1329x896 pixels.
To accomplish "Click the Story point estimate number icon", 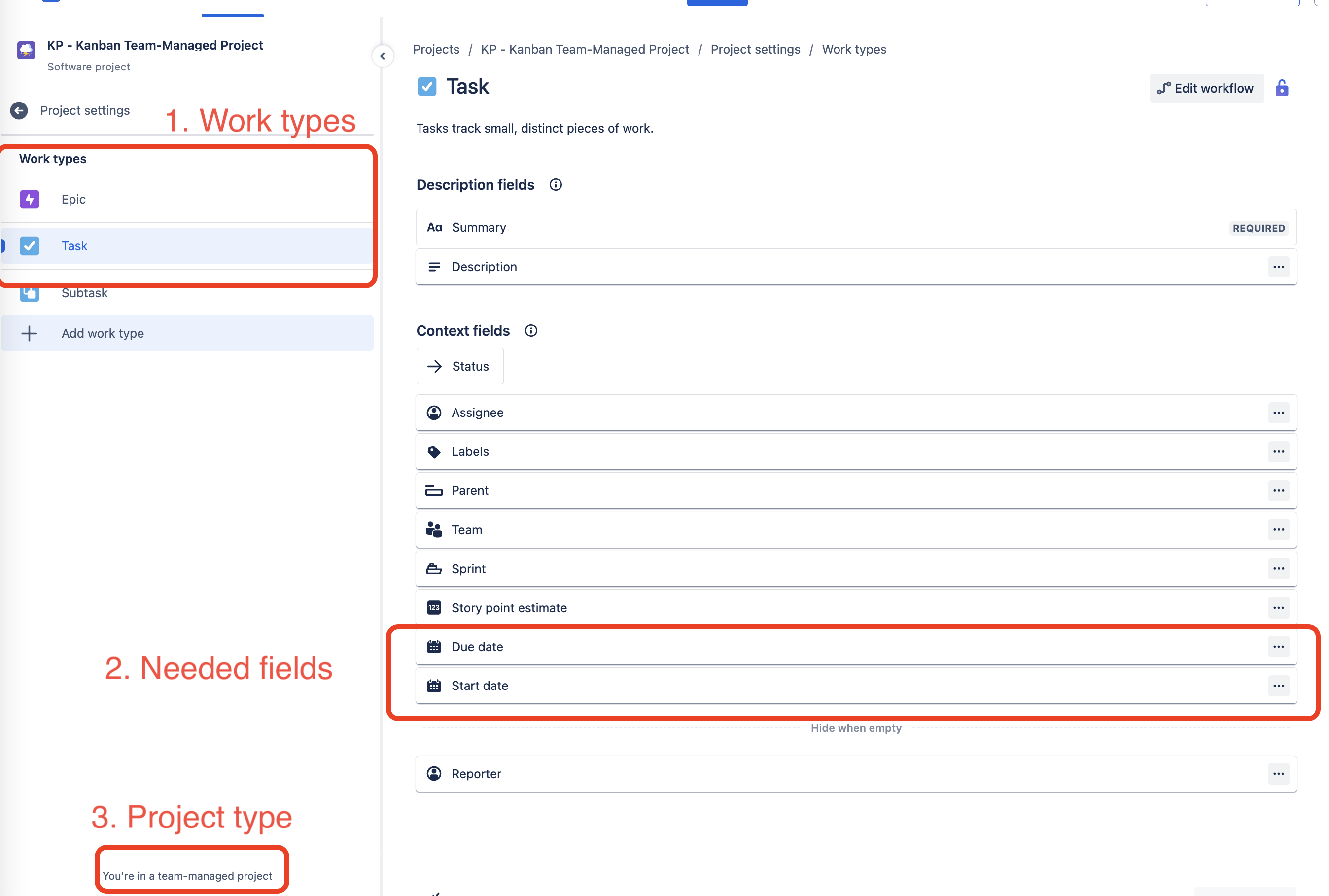I will tap(434, 607).
